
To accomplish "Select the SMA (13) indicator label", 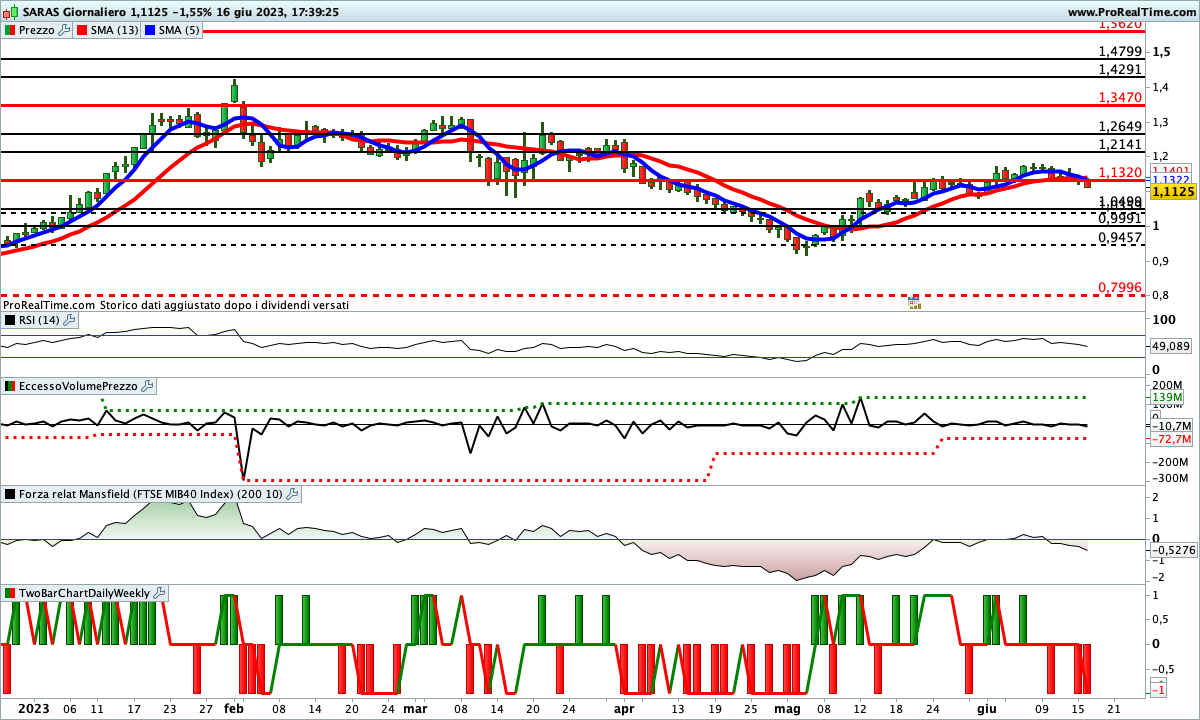I will coord(115,30).
